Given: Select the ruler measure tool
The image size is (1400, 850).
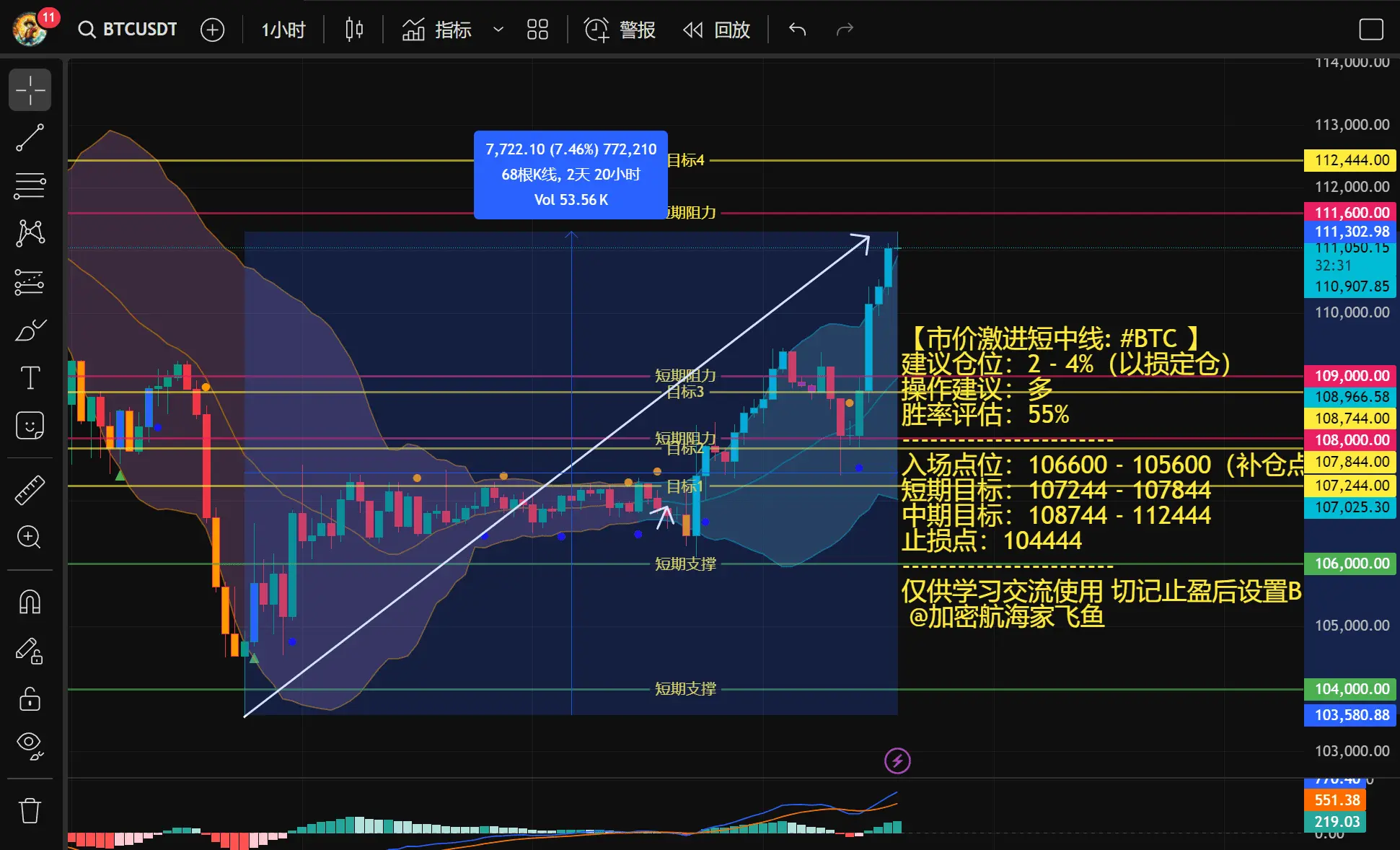Looking at the screenshot, I should [x=30, y=490].
